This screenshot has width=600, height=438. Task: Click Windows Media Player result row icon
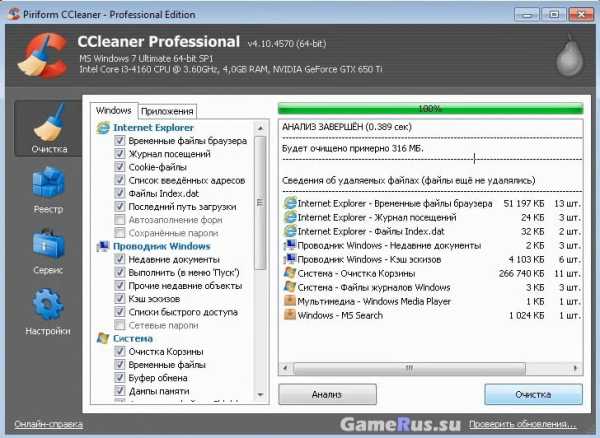coord(290,300)
